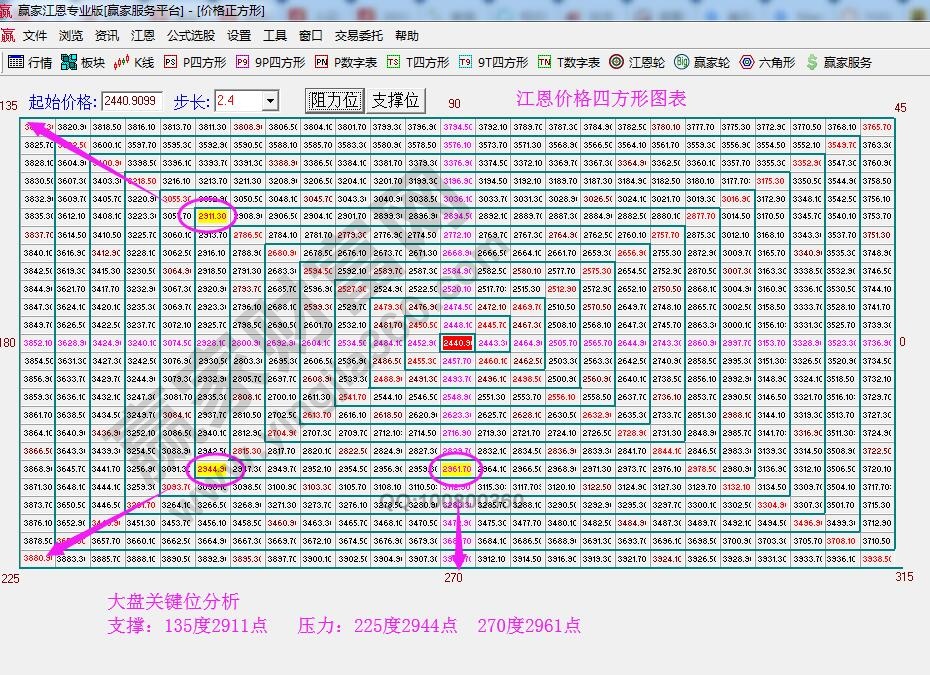Open the 江恩 menu

click(142, 35)
